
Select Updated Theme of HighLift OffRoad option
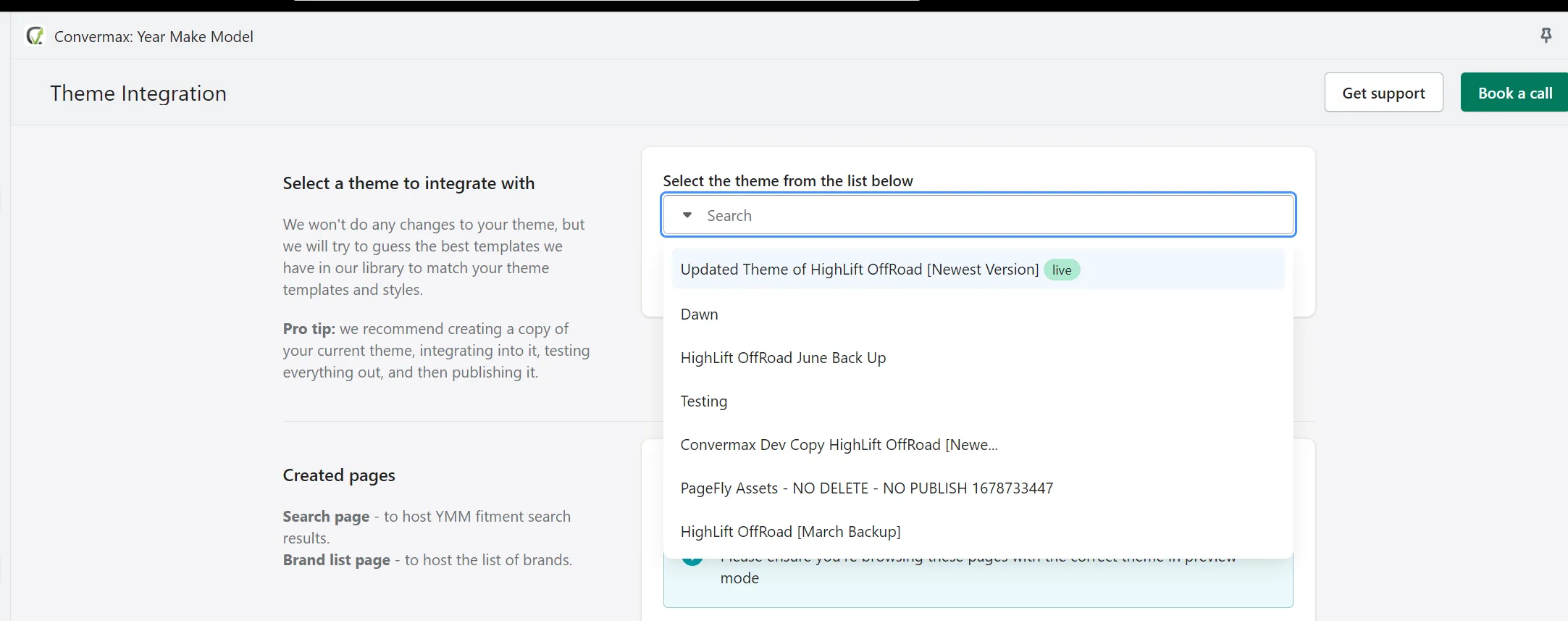coord(859,270)
